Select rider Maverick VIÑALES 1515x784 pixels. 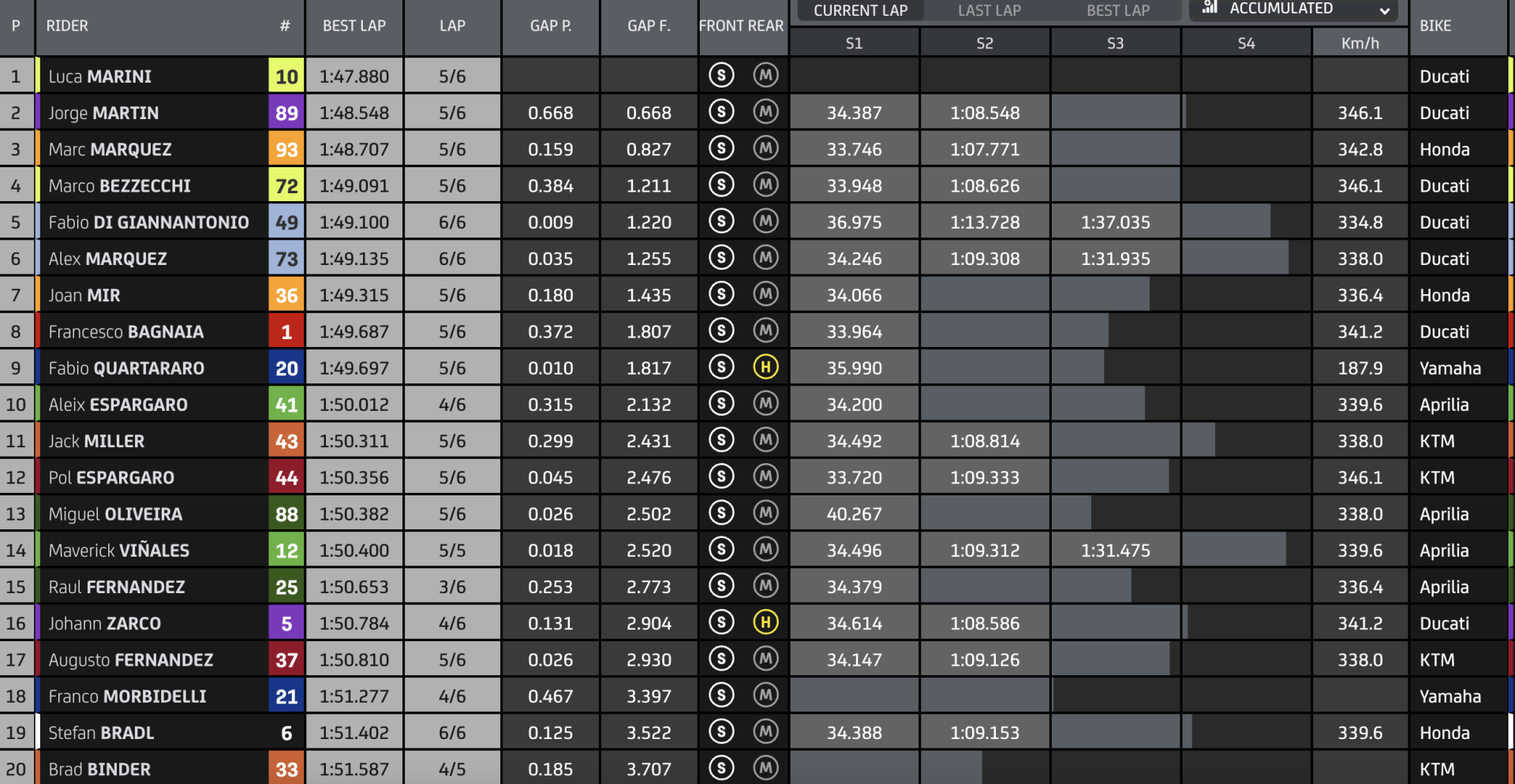(x=118, y=550)
